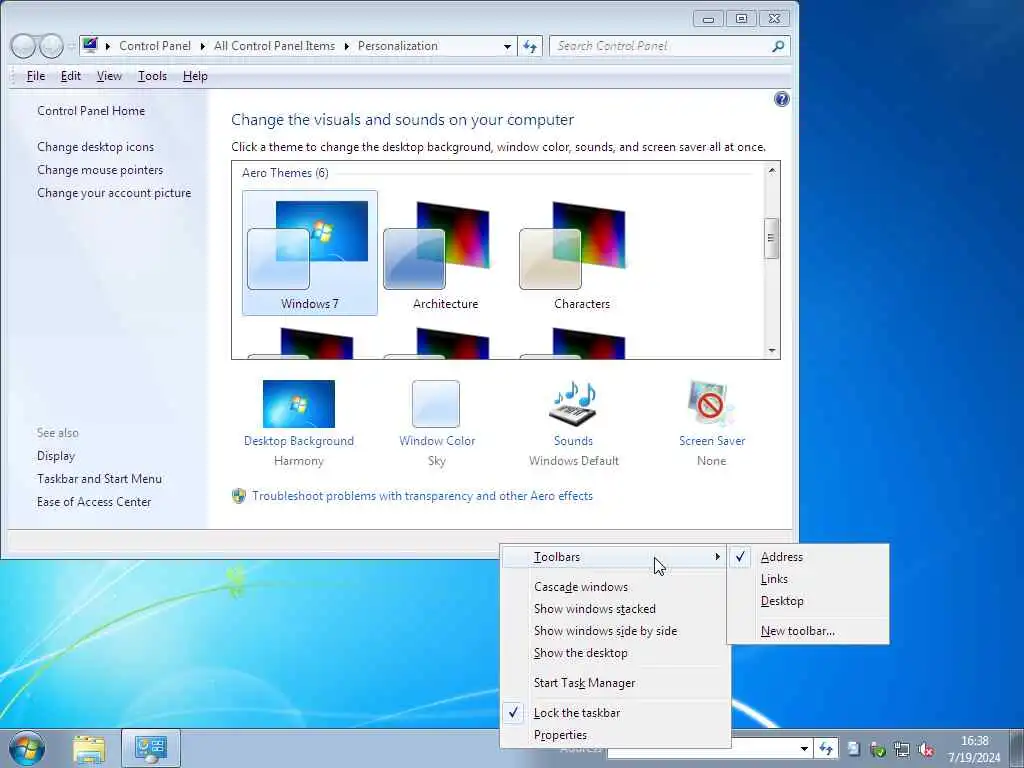Click Change desktop icons link
Image resolution: width=1024 pixels, height=768 pixels.
pyautogui.click(x=95, y=147)
